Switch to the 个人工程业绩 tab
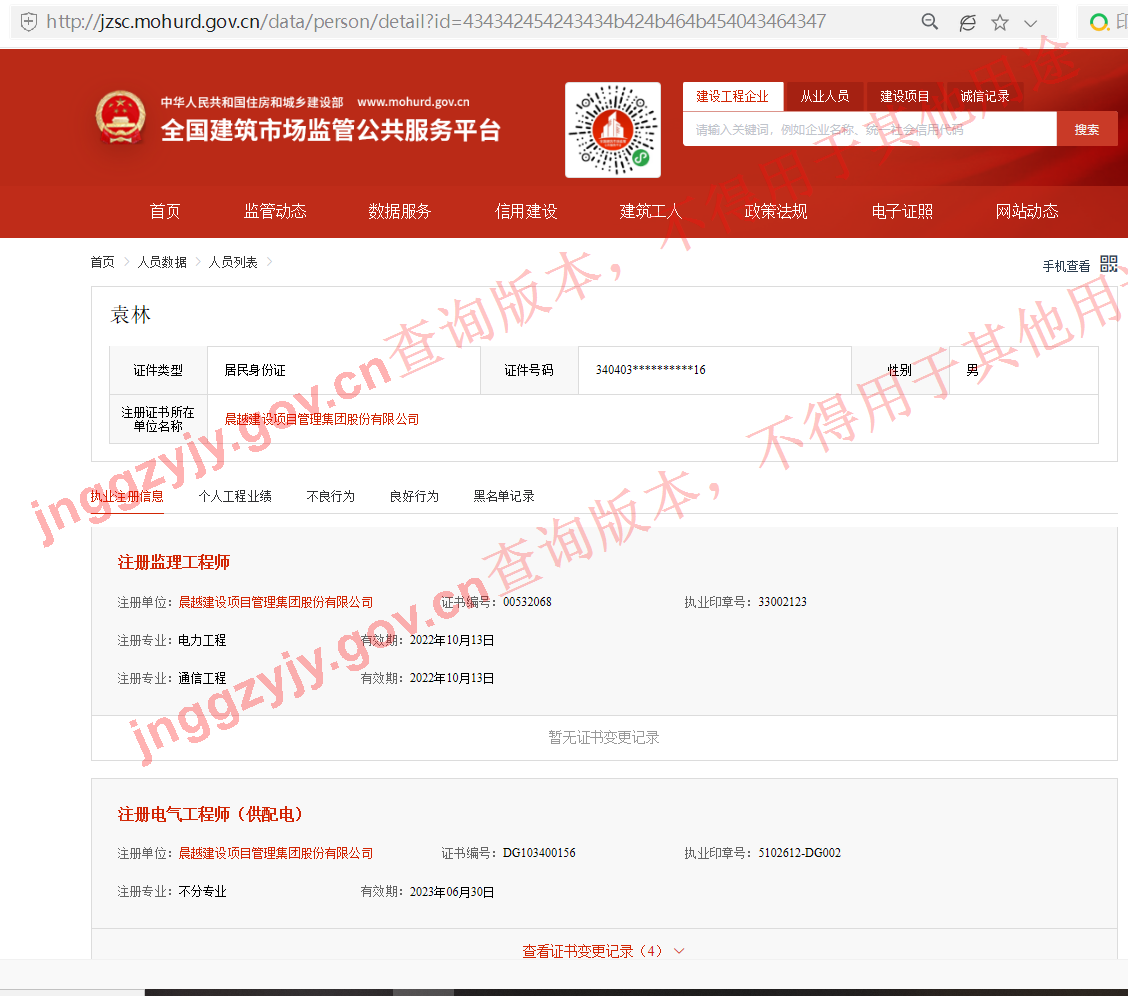Screen dimensions: 1128x996 [x=235, y=496]
